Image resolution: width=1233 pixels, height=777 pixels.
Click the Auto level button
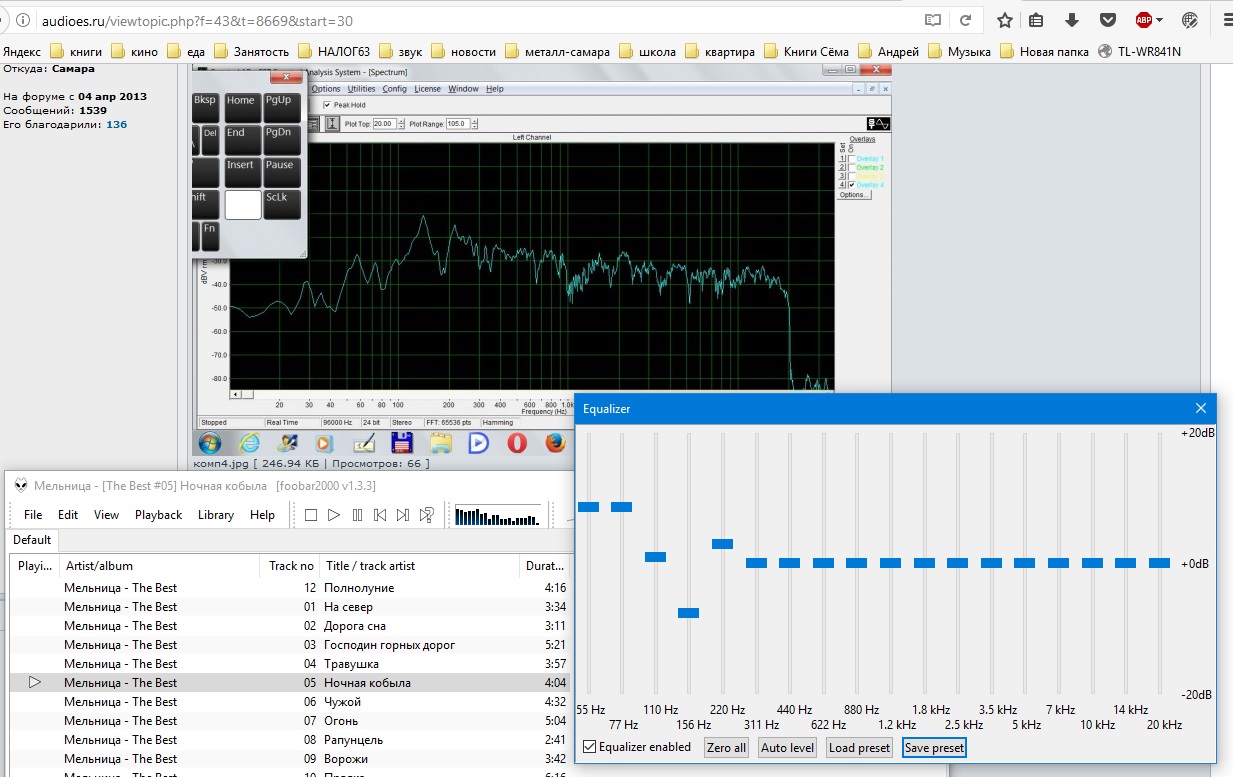coord(787,747)
